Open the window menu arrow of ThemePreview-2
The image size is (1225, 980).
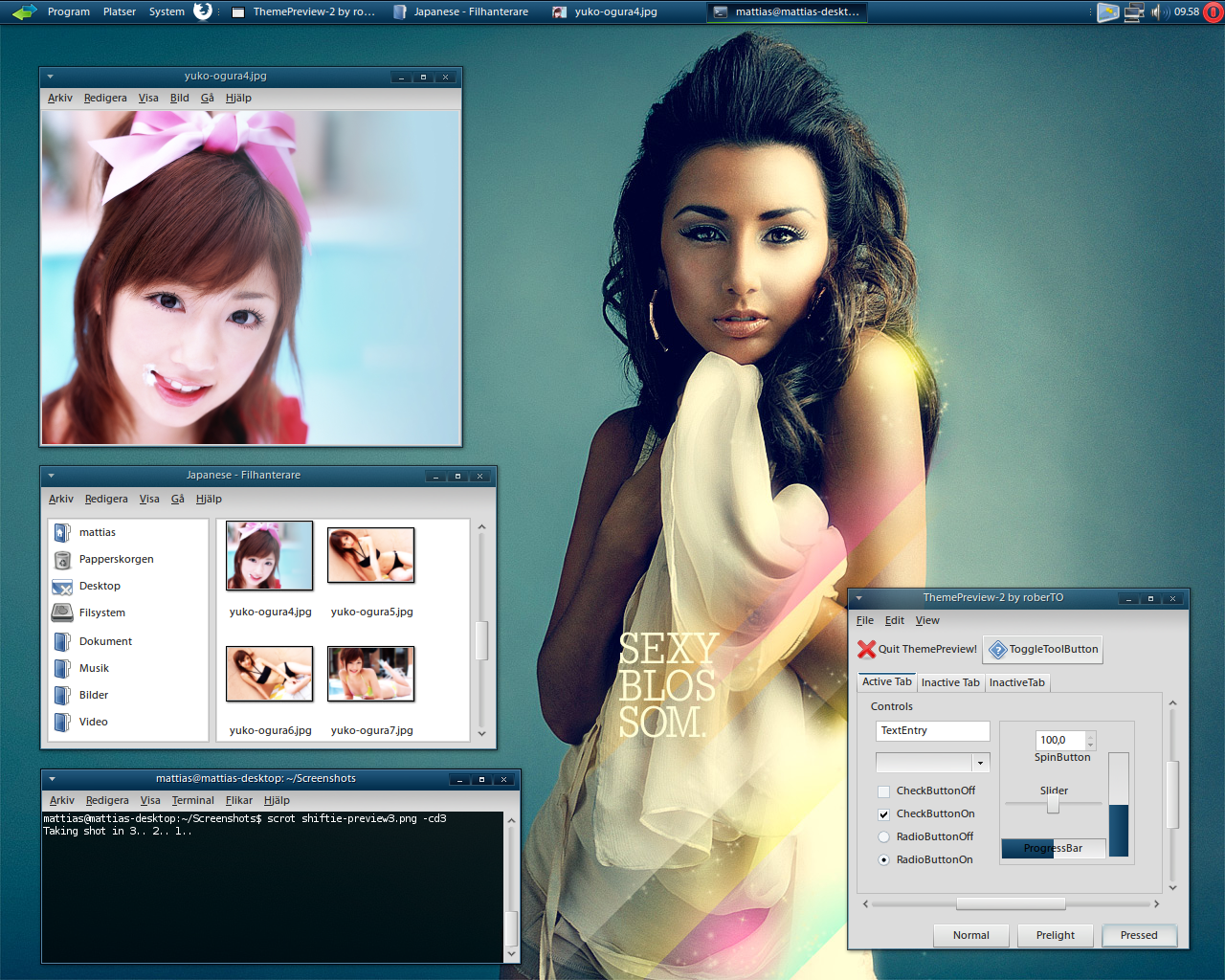pos(859,598)
